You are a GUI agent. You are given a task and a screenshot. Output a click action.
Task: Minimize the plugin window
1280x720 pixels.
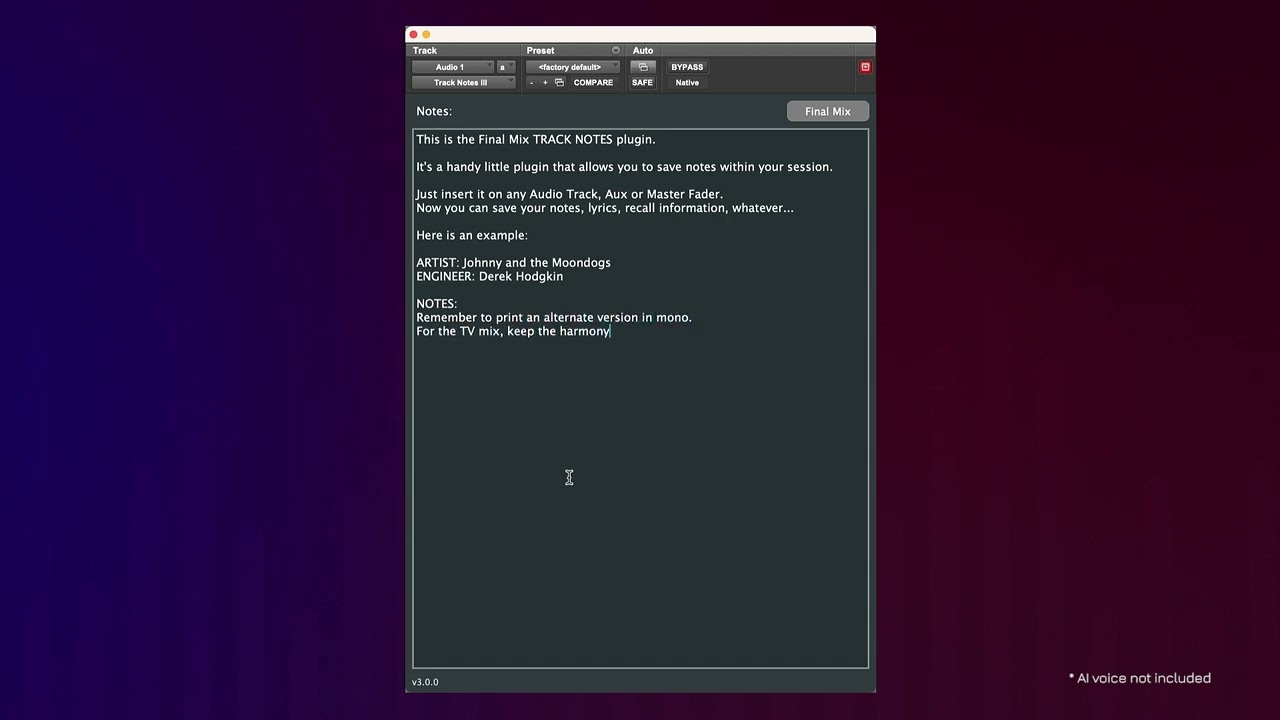(x=426, y=35)
